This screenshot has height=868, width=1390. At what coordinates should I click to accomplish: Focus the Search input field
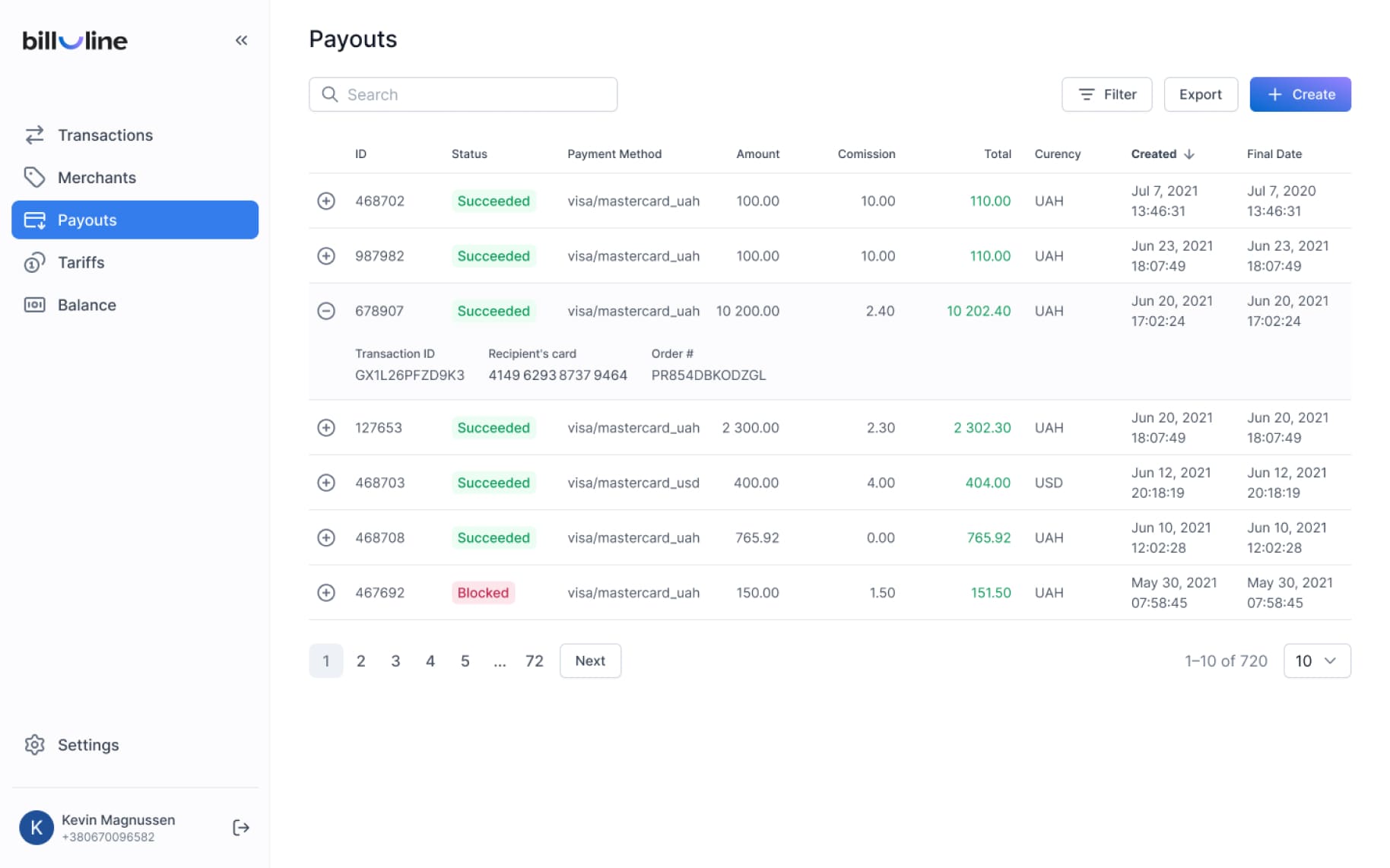(x=463, y=94)
